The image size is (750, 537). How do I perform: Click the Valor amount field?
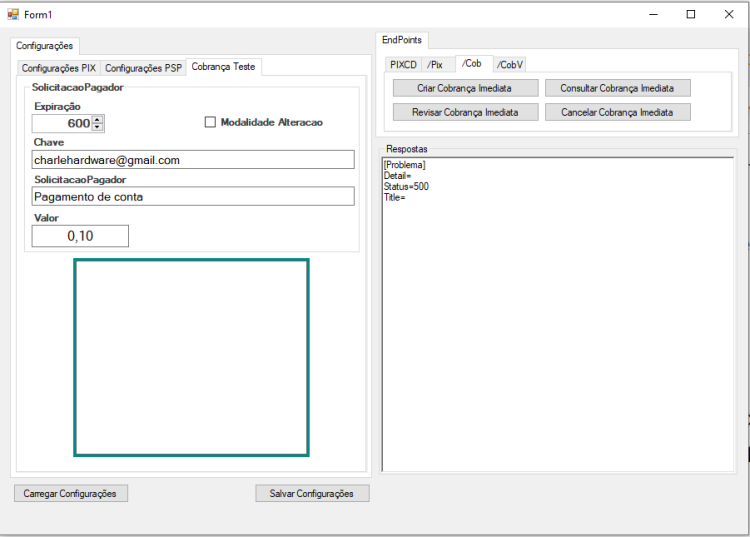point(80,236)
